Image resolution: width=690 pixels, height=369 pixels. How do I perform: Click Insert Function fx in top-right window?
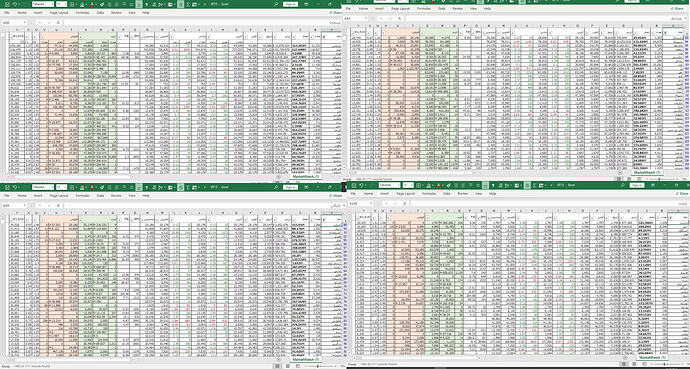pyautogui.click(x=399, y=18)
